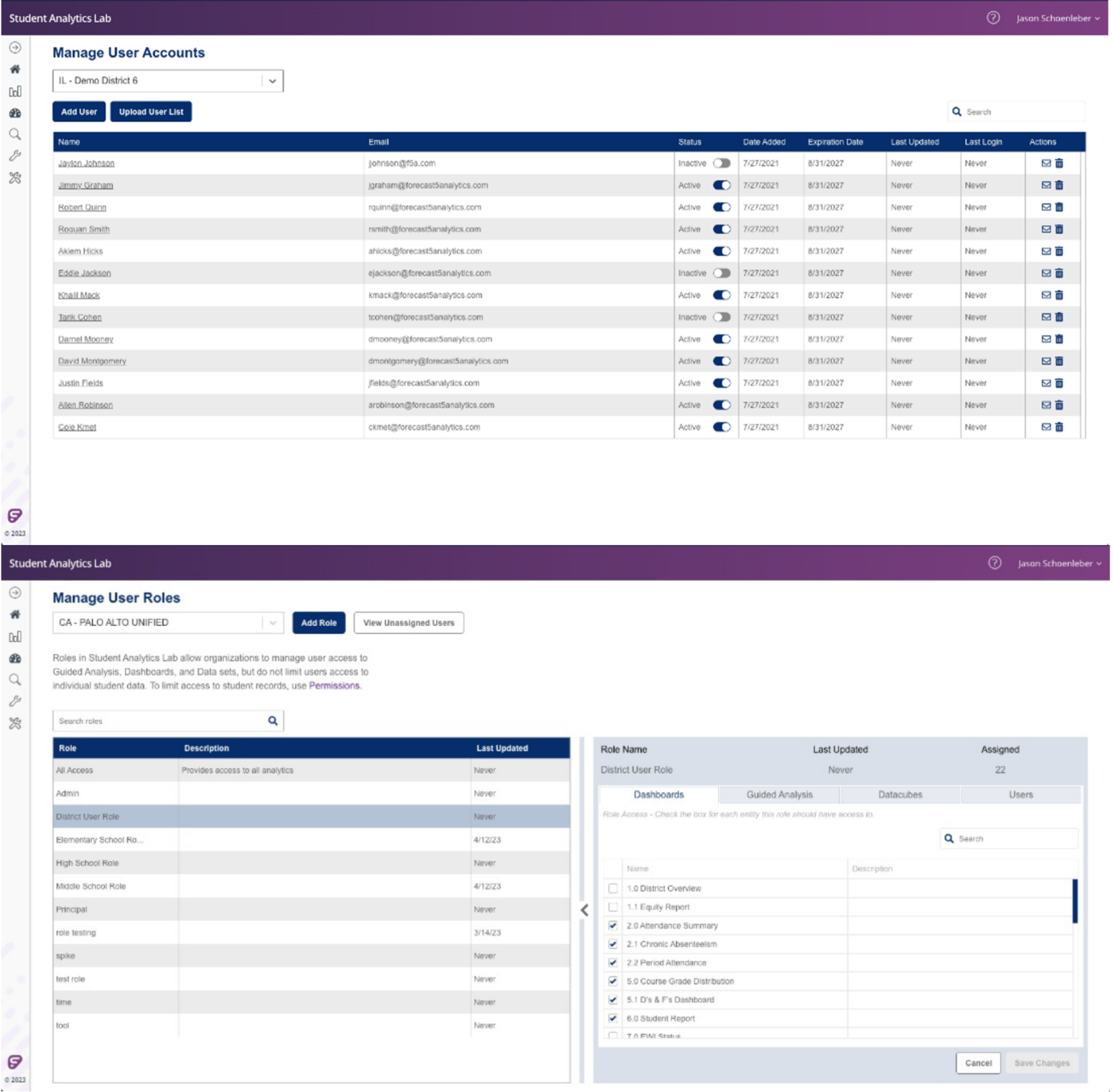
Task: Click the dashboards list vertical scrollbar
Action: (1075, 901)
